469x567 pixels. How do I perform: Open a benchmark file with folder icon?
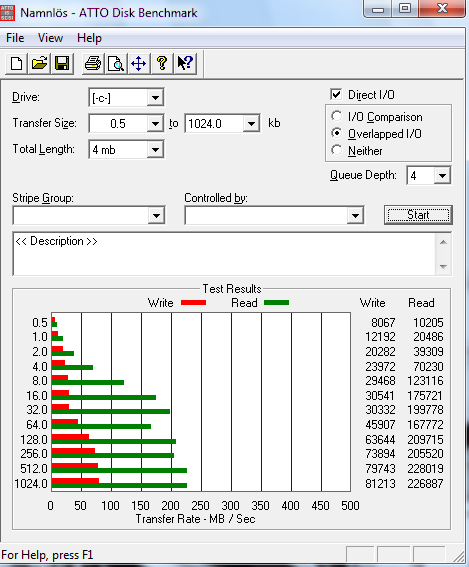click(39, 64)
